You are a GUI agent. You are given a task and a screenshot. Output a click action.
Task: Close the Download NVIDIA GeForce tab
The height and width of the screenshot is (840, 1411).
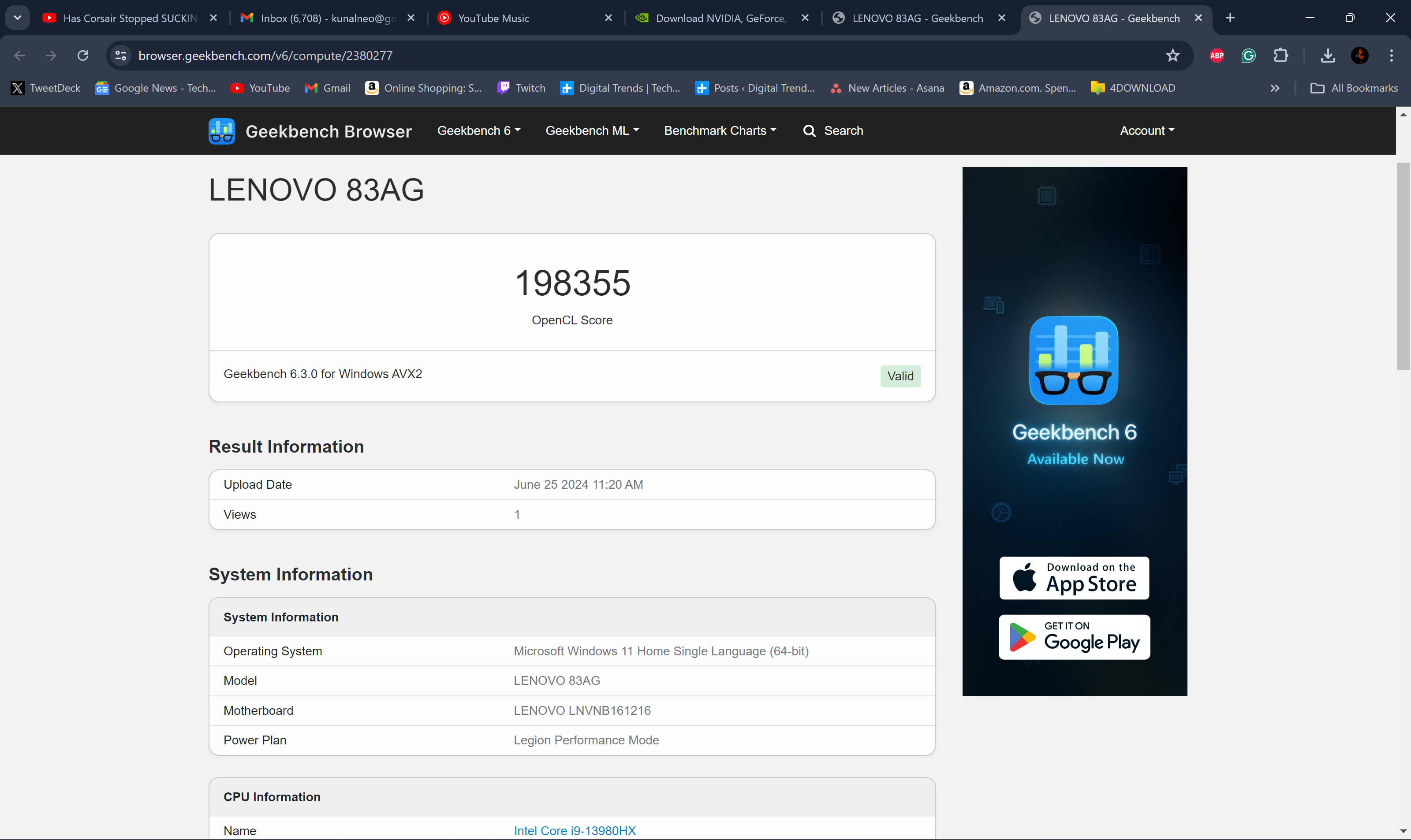point(805,18)
